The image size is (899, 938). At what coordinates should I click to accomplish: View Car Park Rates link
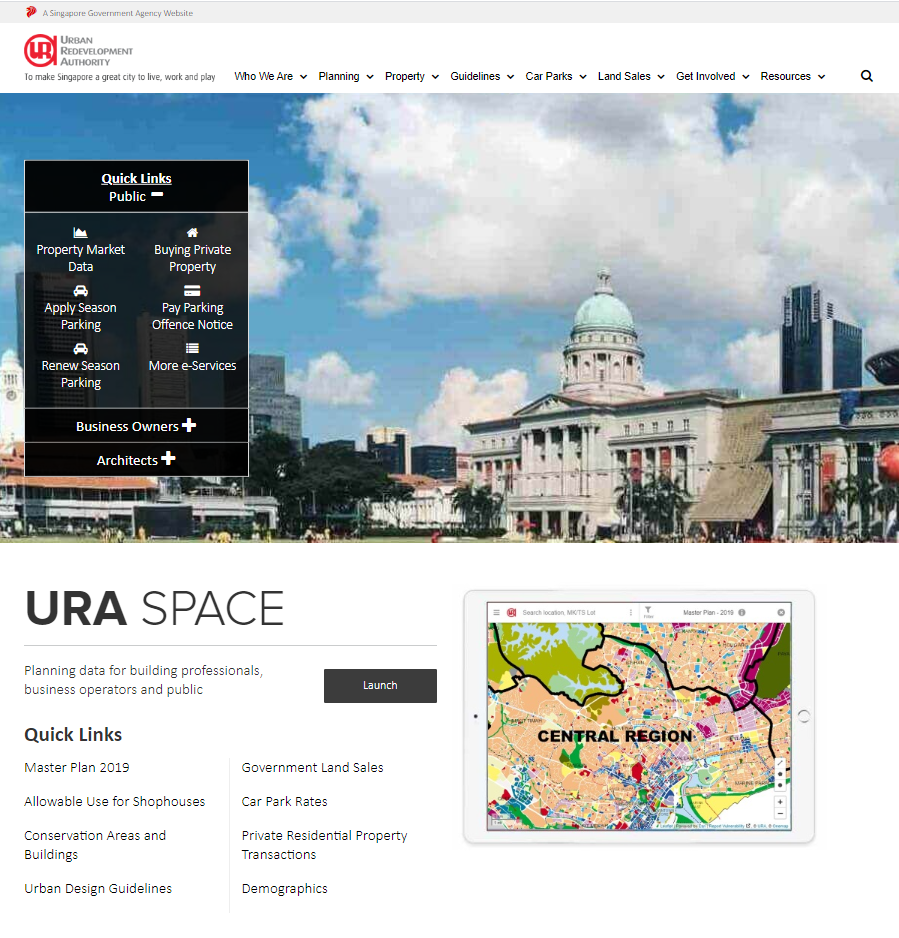click(285, 802)
